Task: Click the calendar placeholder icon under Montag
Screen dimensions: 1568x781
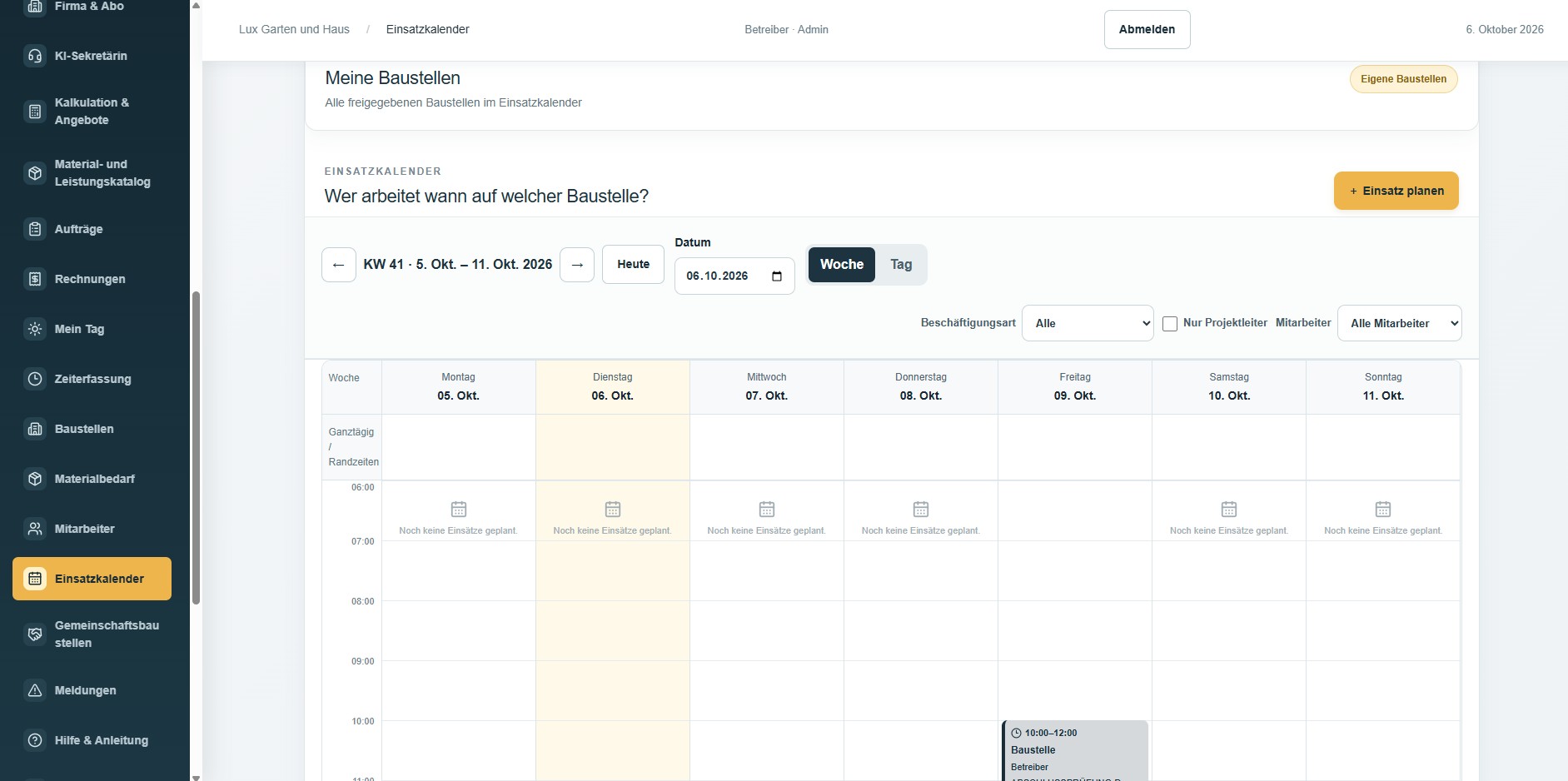Action: click(459, 509)
